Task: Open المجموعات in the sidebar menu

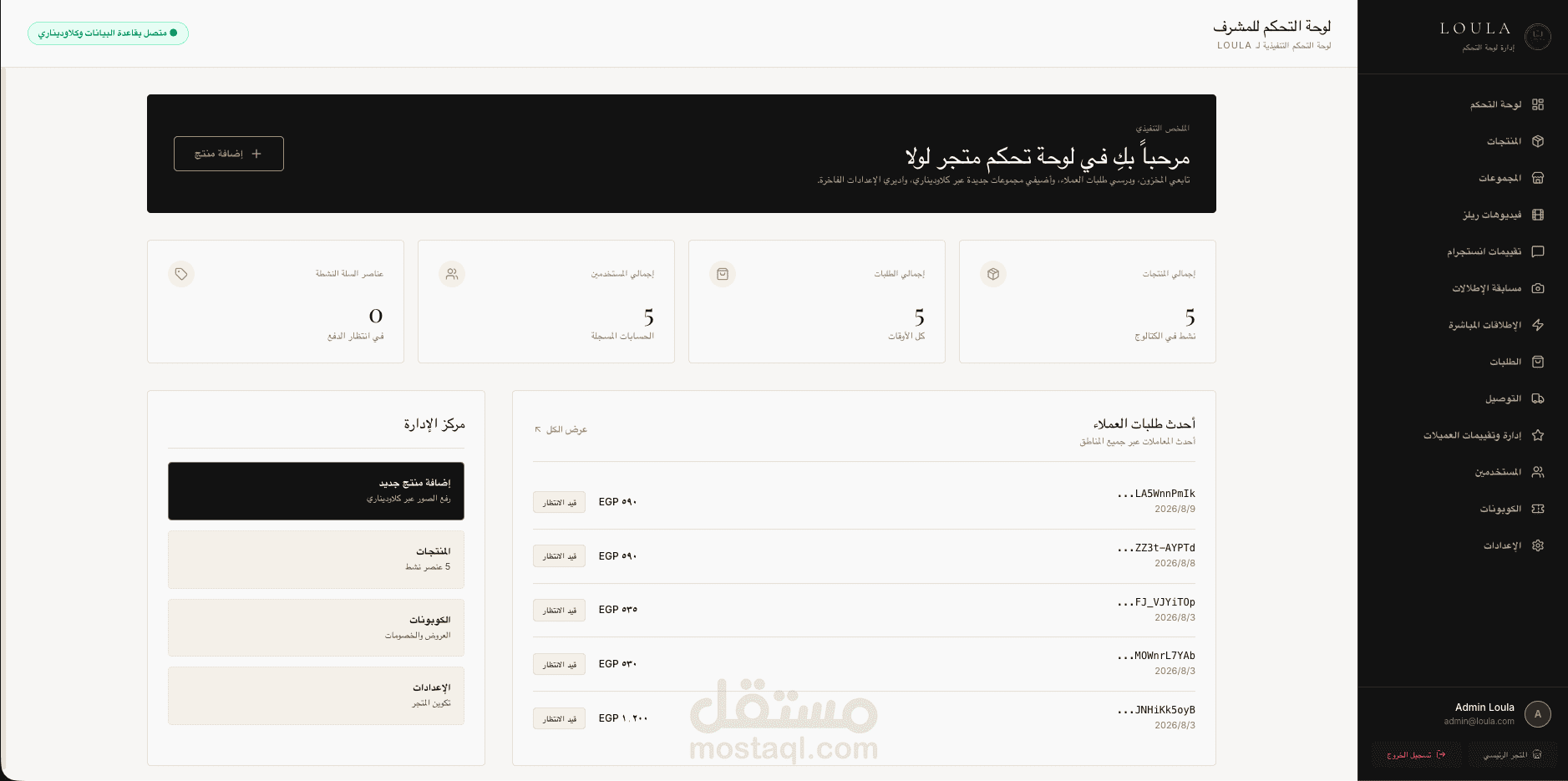Action: click(1463, 178)
